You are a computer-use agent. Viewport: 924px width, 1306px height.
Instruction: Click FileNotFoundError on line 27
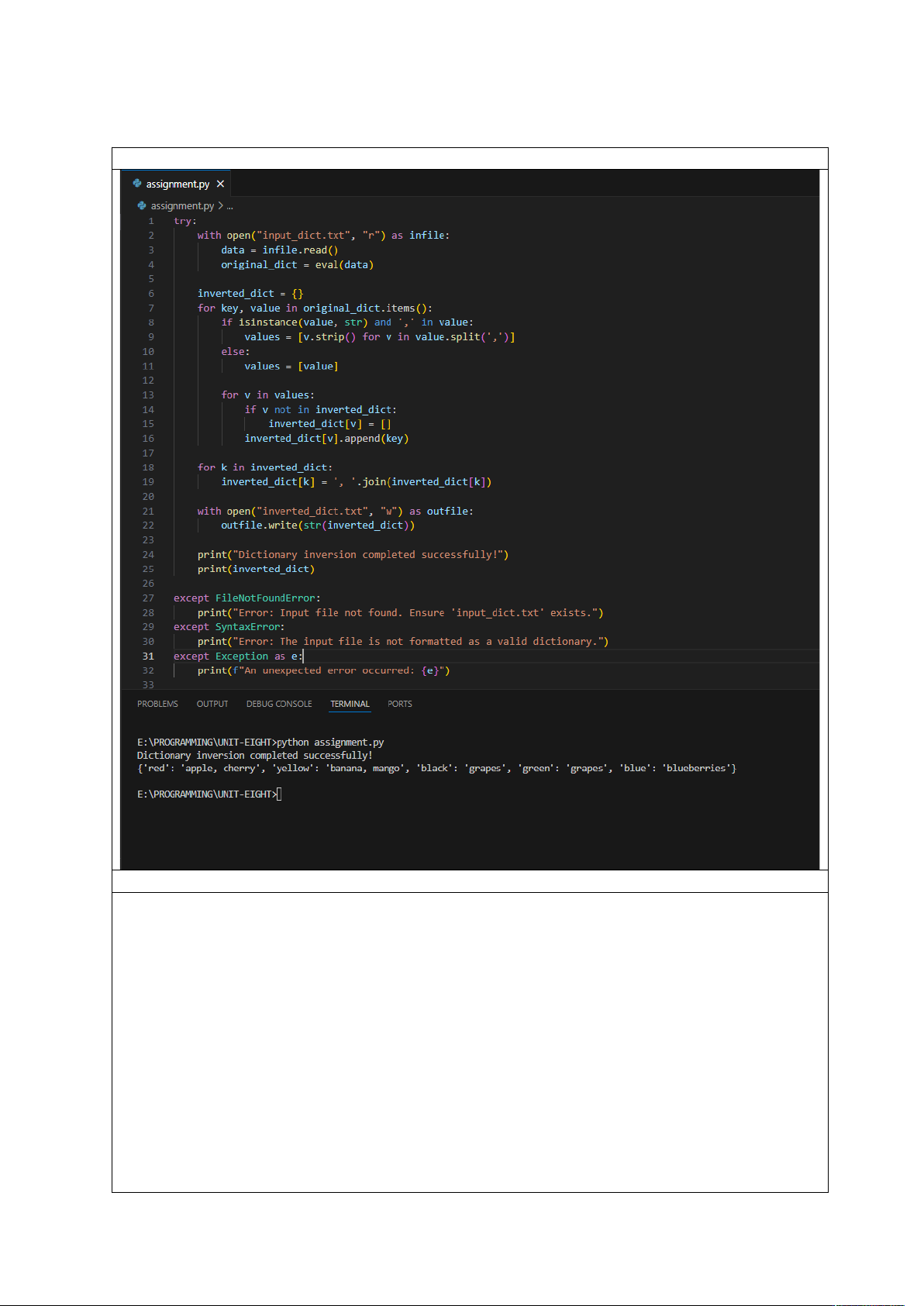pos(265,598)
